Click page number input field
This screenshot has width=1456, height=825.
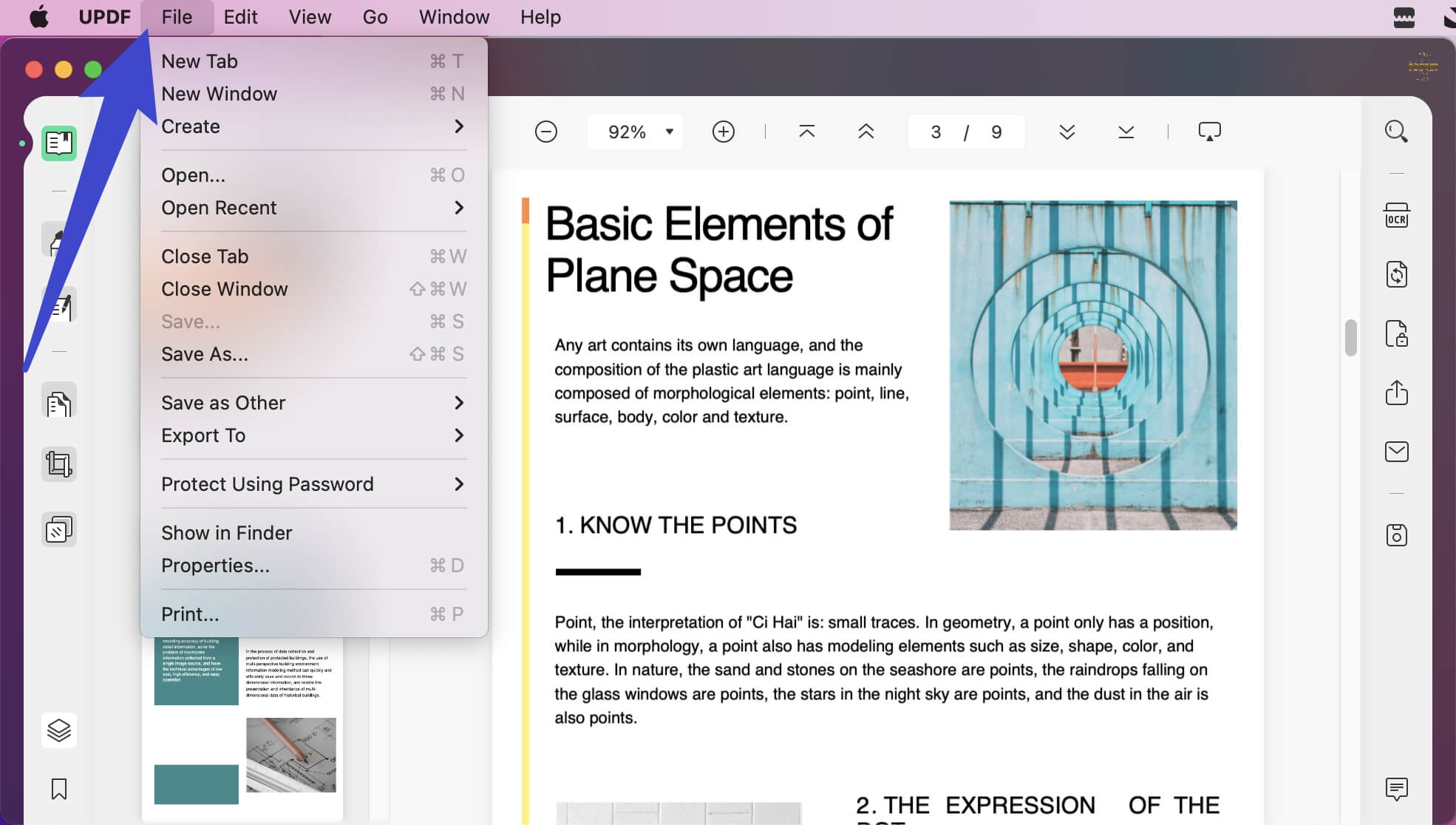tap(935, 131)
